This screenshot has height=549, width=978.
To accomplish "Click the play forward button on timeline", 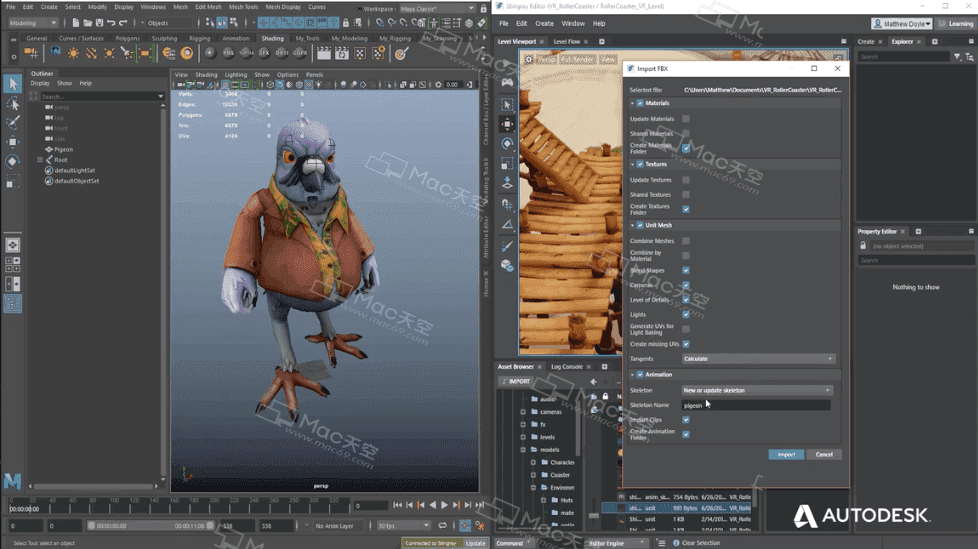I will point(444,505).
